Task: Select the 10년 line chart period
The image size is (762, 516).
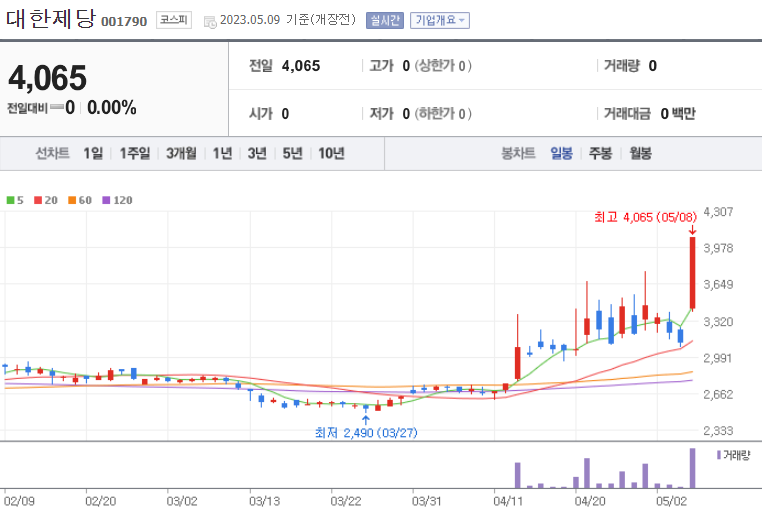Action: point(331,154)
